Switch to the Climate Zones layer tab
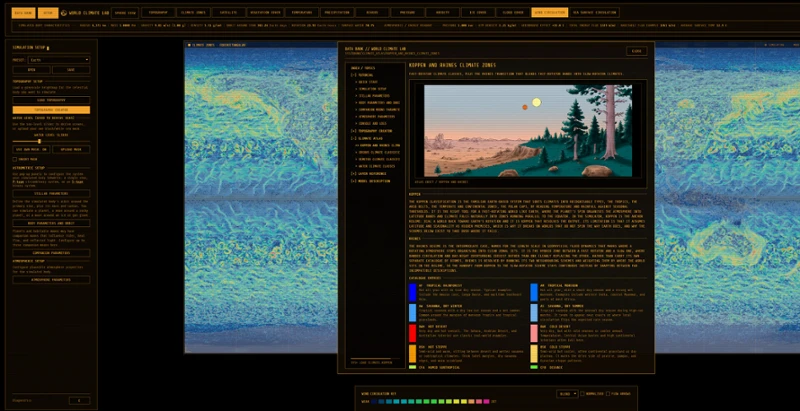 click(193, 13)
